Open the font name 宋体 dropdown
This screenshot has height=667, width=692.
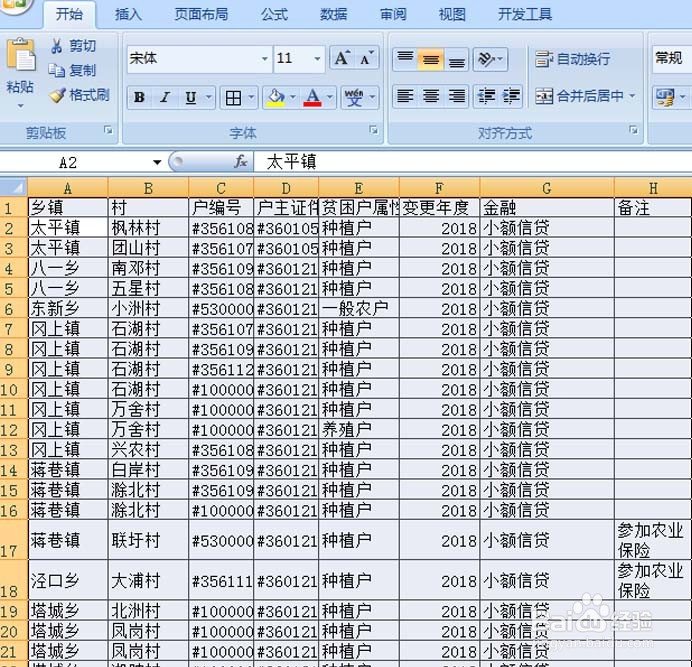click(x=264, y=59)
